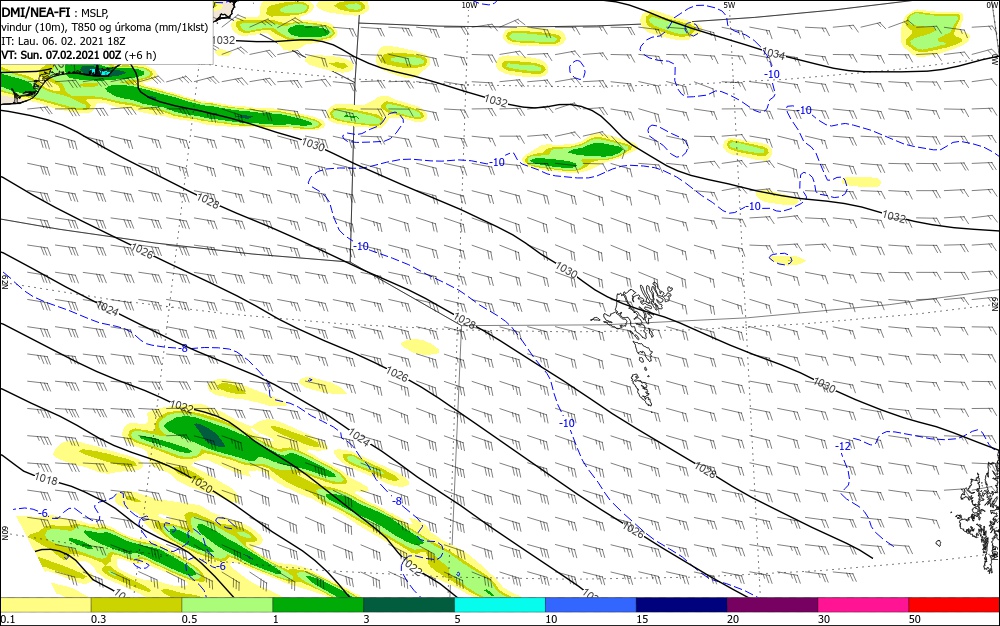The image size is (1000, 626).
Task: Click the "0.1" legend value
Action: 7,619
